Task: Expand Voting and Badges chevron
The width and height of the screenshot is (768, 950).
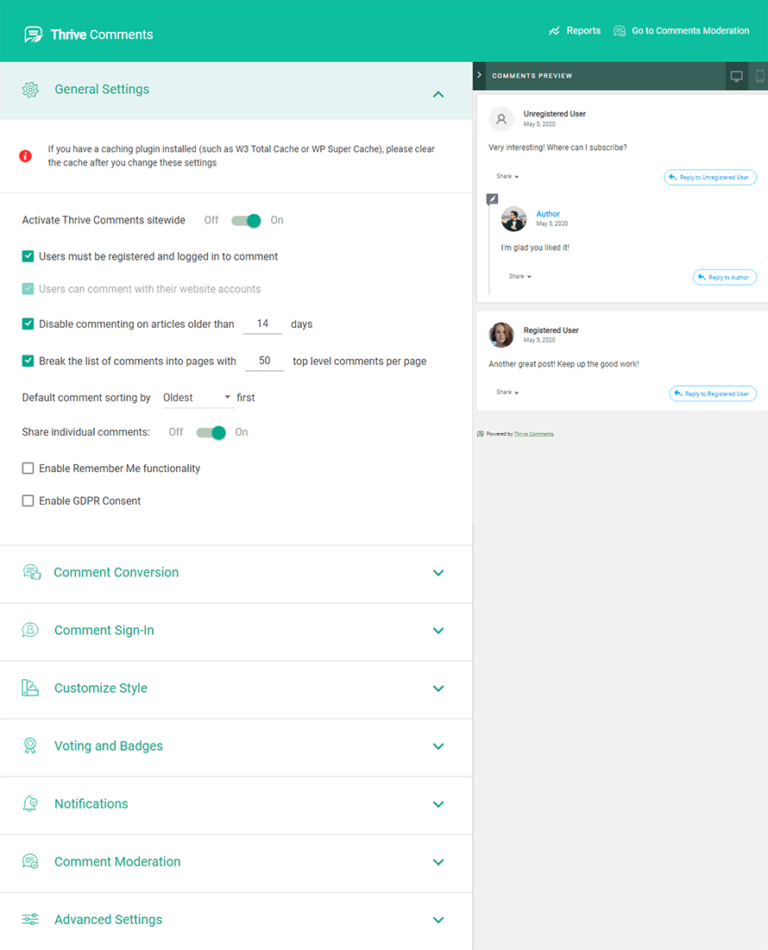Action: coord(439,746)
